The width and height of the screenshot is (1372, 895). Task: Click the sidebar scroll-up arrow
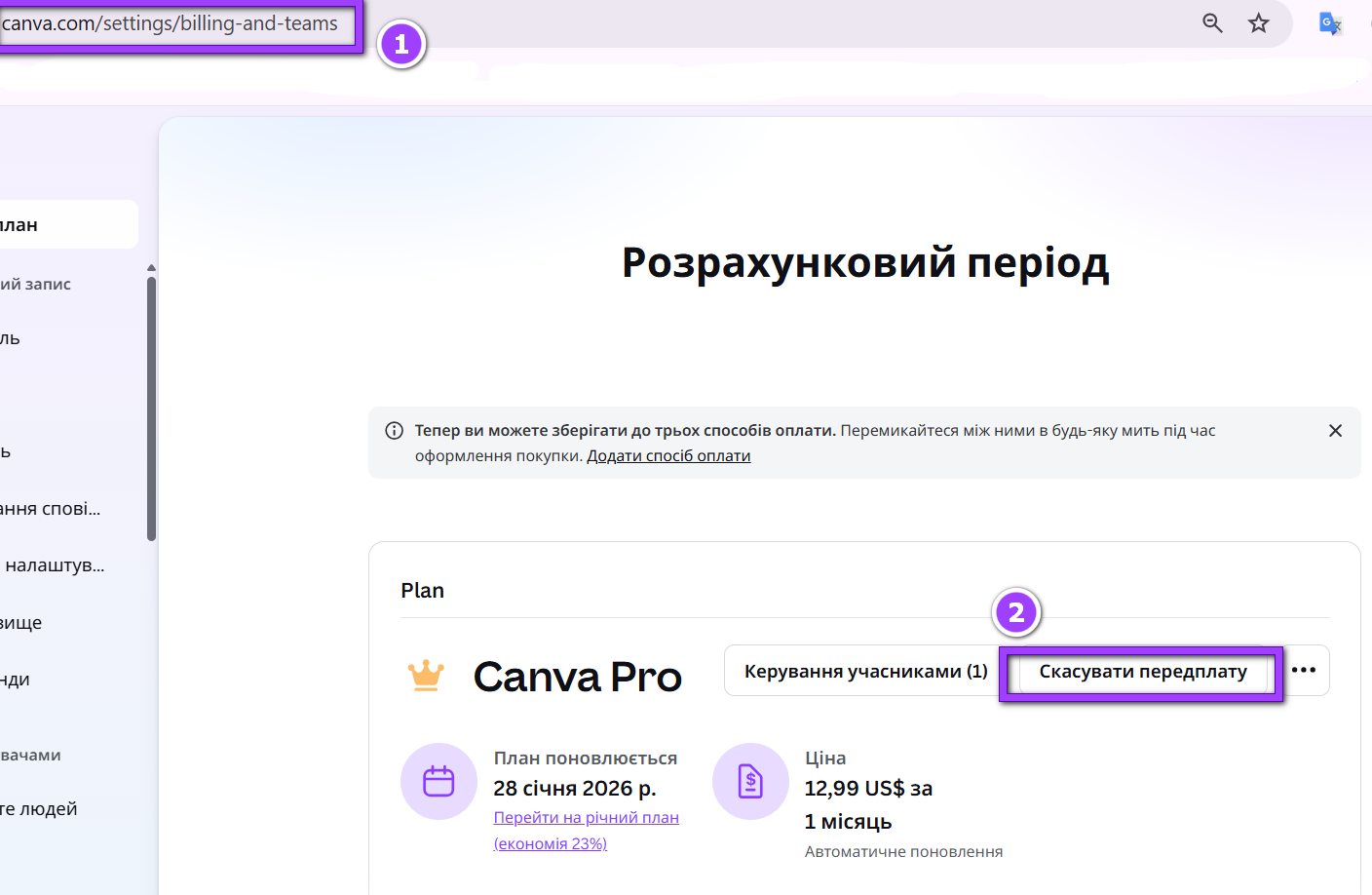coord(151,267)
